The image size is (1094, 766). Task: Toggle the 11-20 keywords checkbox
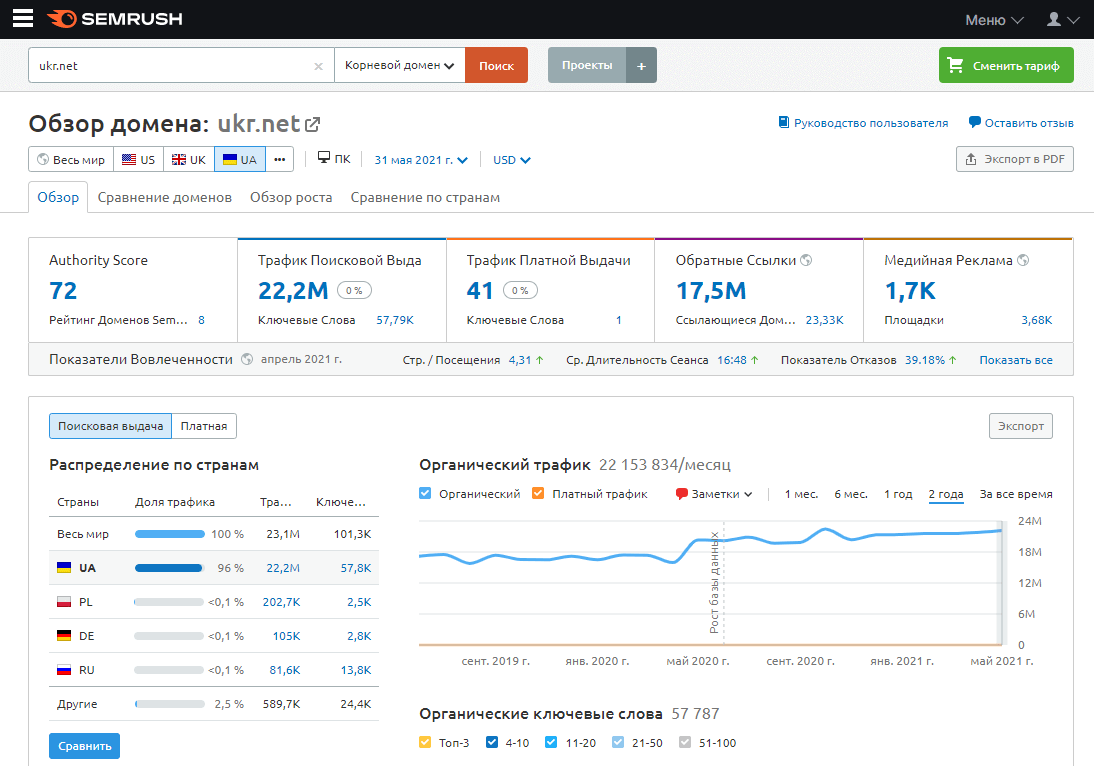tap(551, 742)
